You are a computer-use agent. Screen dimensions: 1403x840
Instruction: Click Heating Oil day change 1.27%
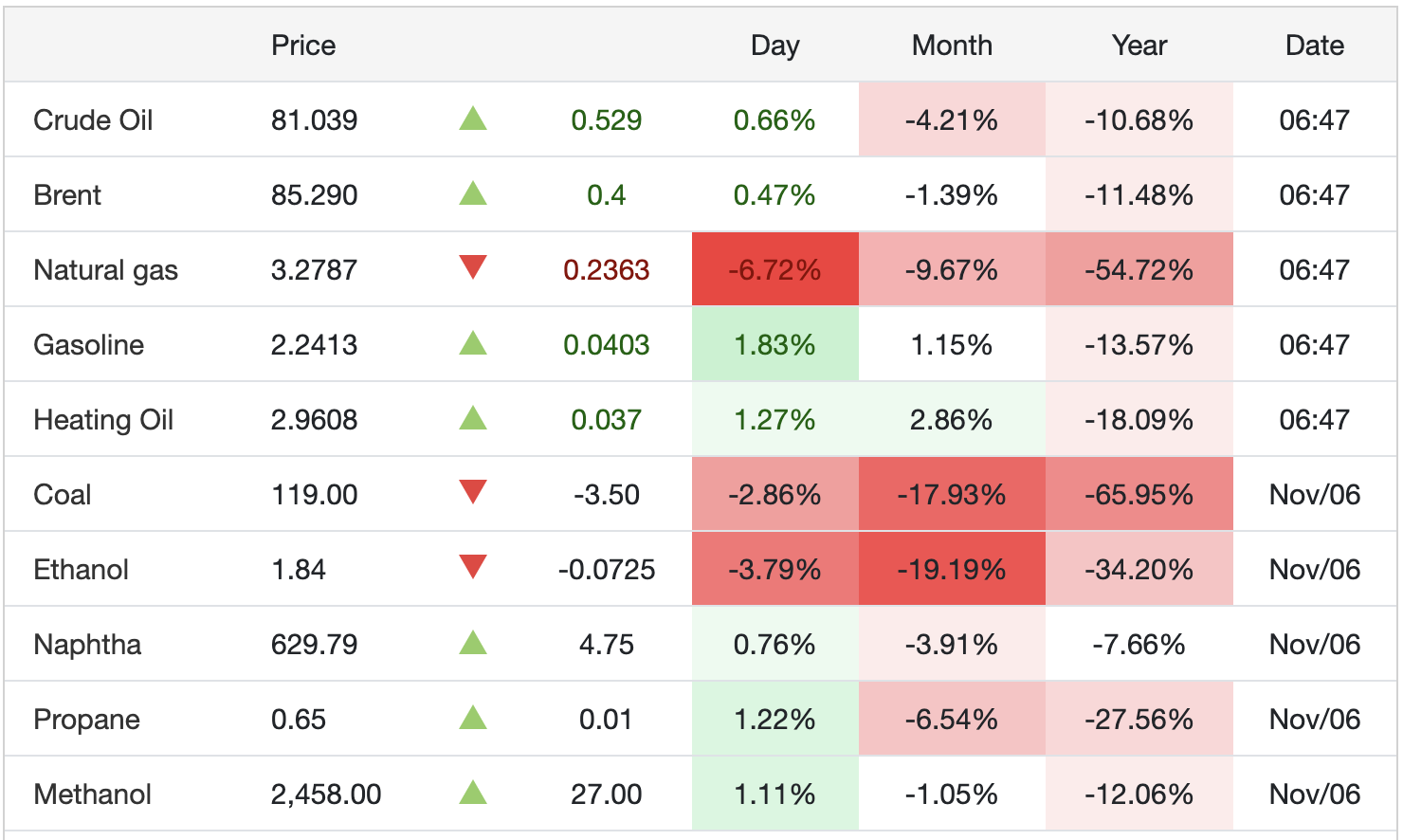click(774, 420)
